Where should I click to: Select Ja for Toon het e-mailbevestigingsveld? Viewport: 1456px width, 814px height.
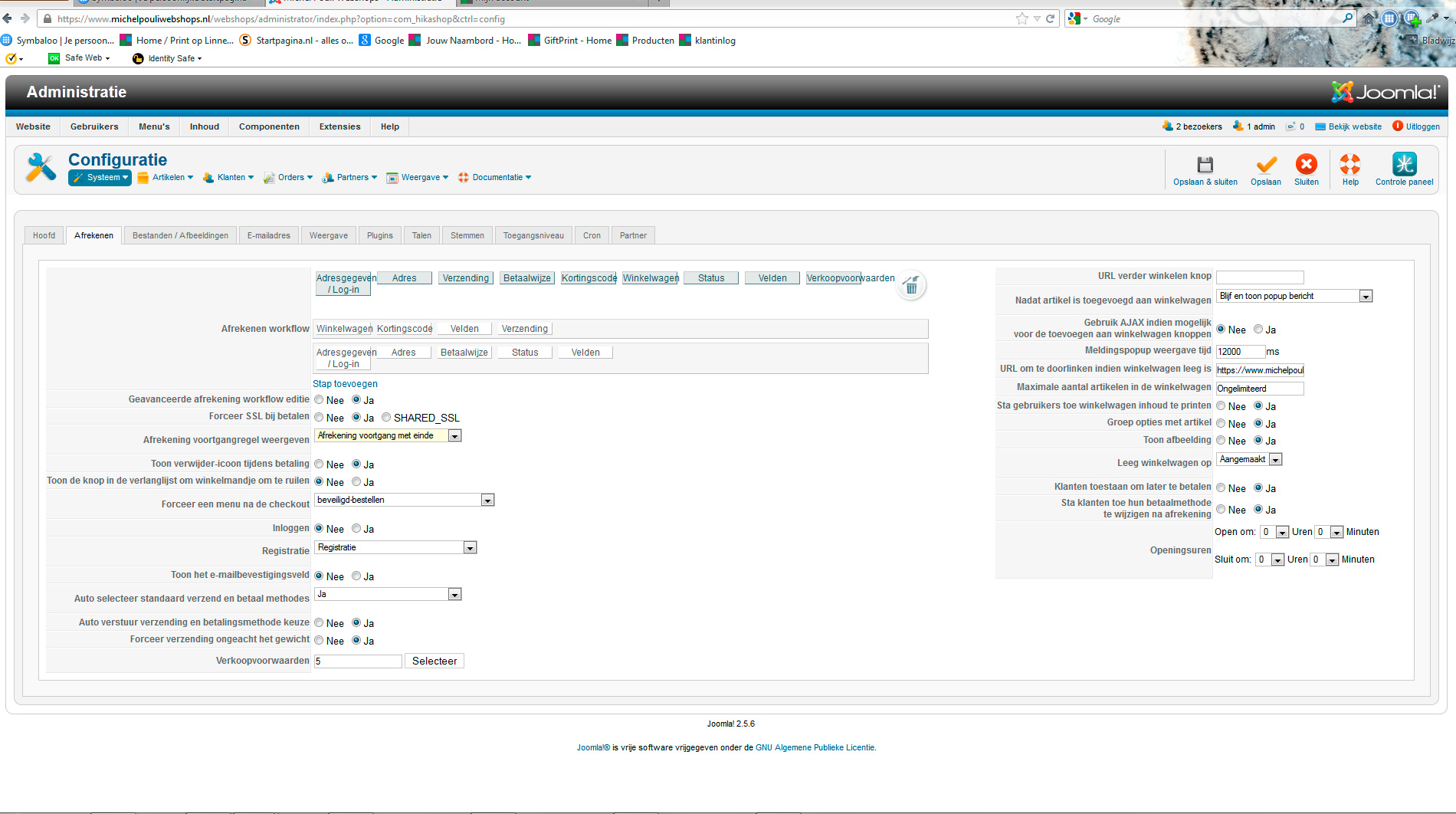pos(356,576)
